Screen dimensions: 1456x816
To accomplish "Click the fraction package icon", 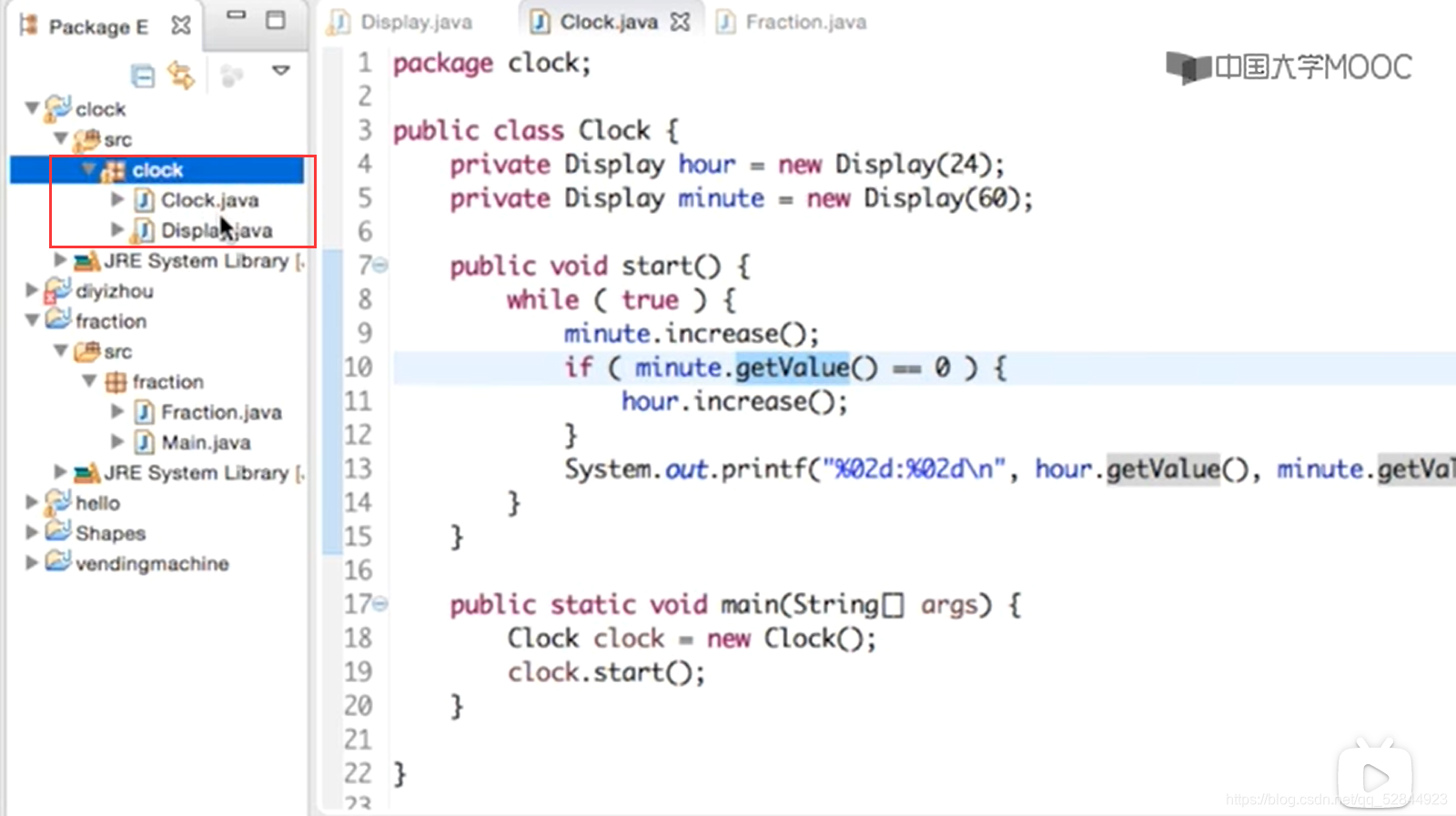I will click(116, 382).
